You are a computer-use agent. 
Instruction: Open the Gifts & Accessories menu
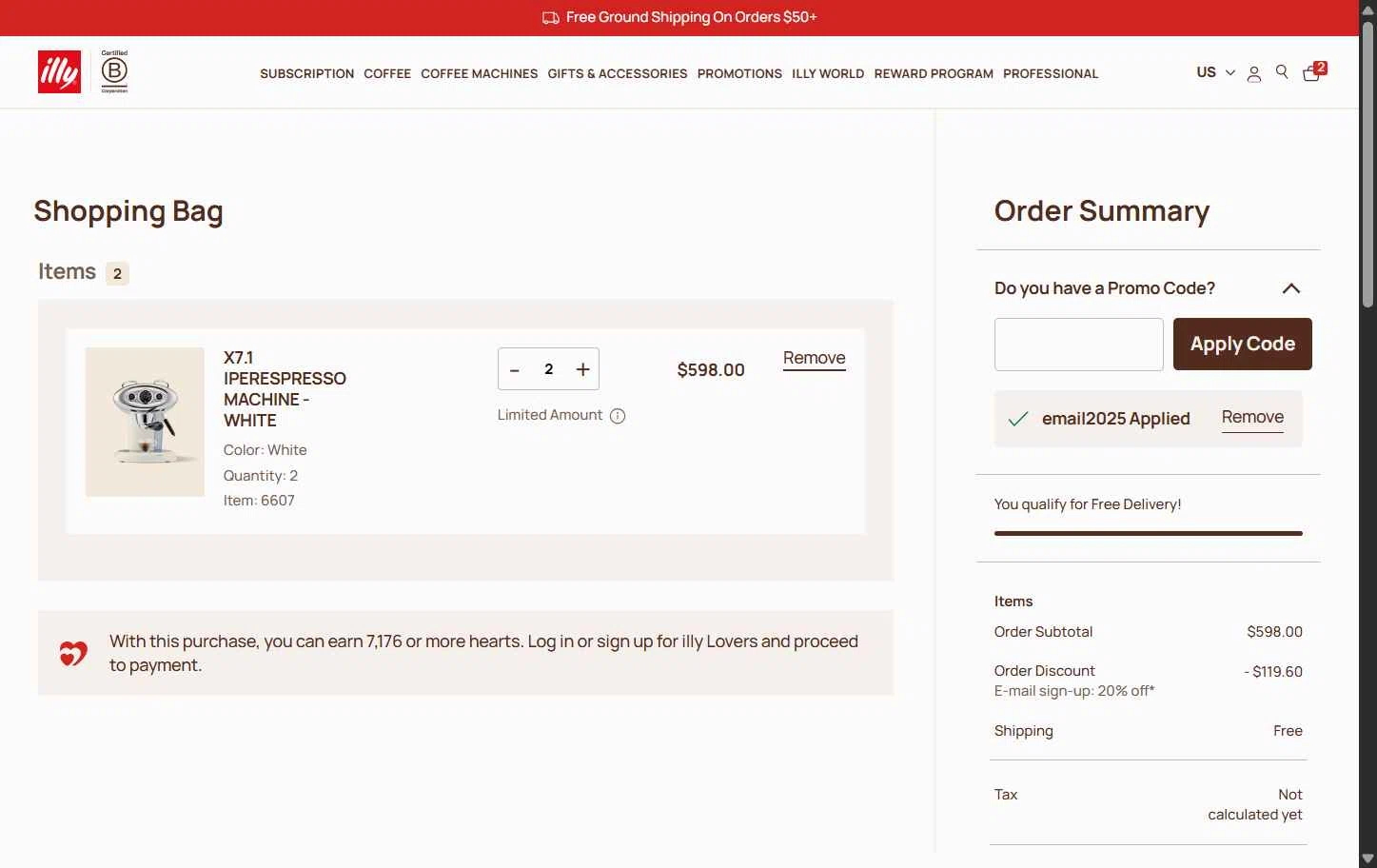tap(617, 73)
